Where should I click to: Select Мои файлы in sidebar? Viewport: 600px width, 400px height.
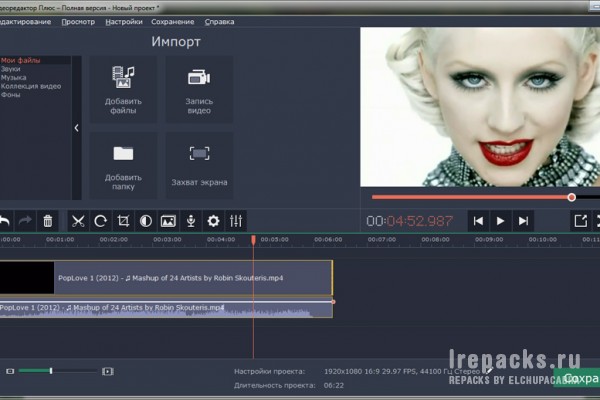20,60
